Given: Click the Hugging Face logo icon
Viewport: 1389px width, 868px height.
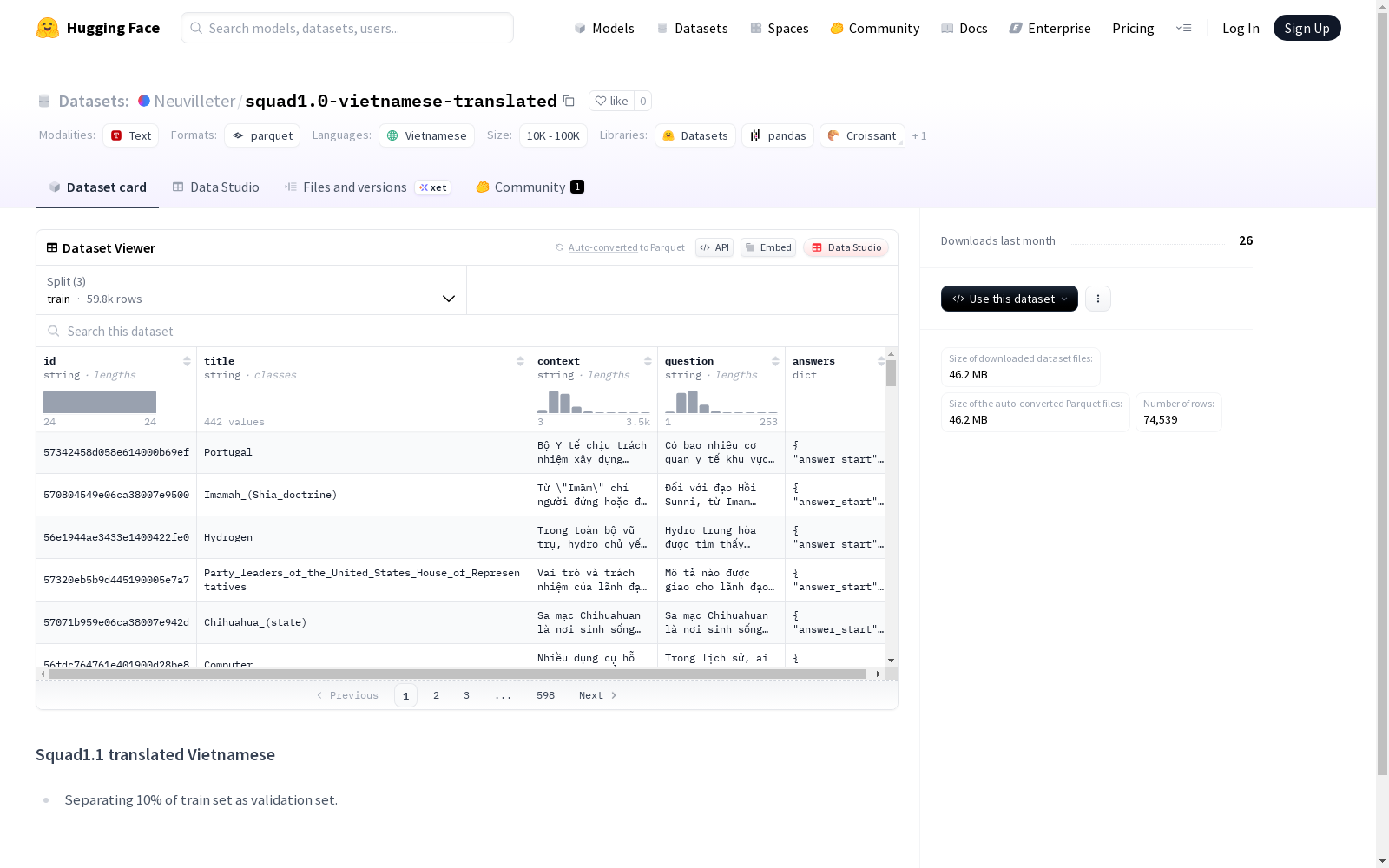Looking at the screenshot, I should tap(48, 28).
